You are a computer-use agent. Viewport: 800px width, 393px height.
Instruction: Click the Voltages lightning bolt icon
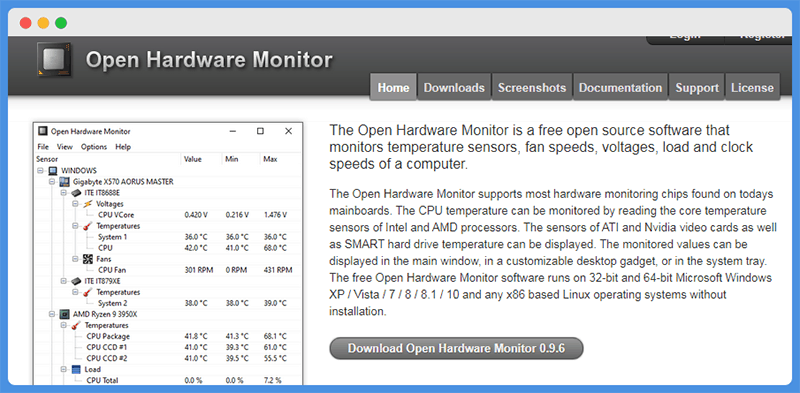pos(88,204)
